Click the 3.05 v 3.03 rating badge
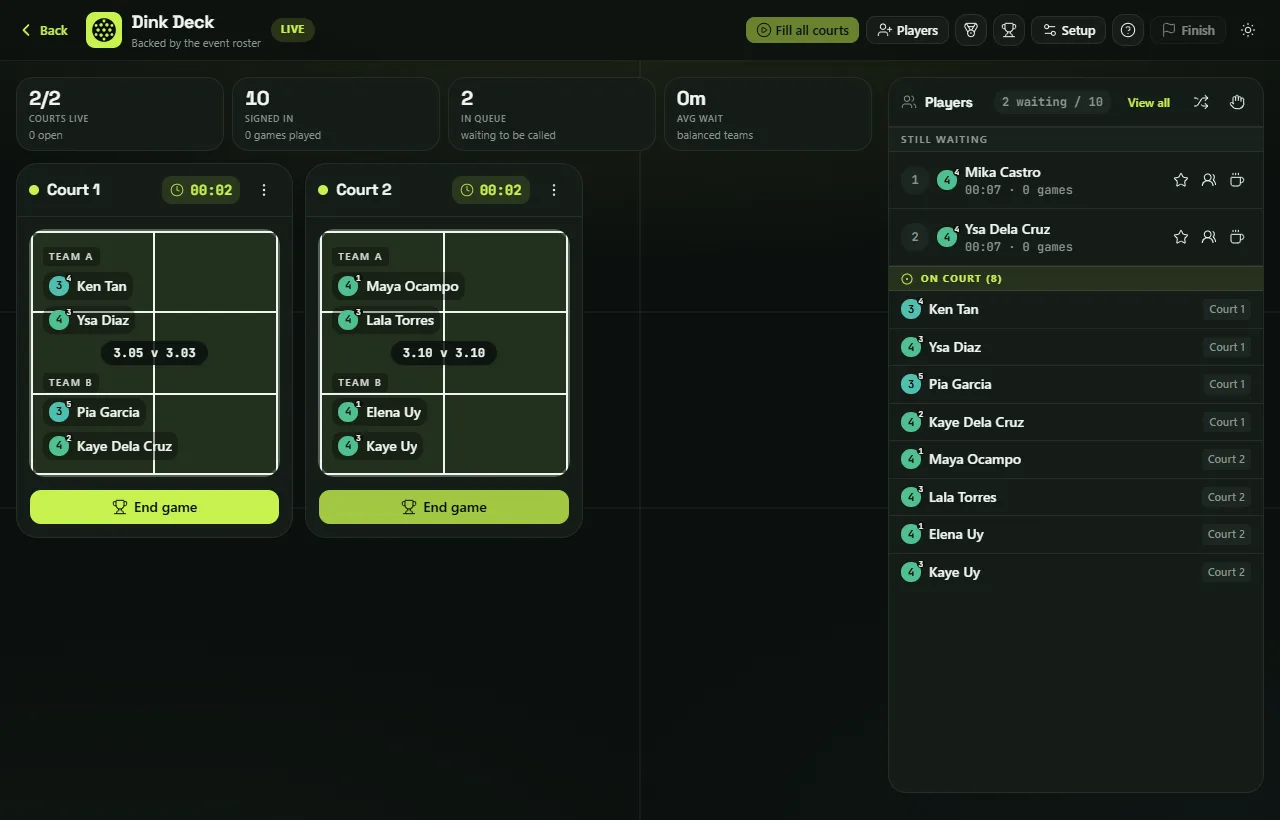 pyautogui.click(x=154, y=353)
